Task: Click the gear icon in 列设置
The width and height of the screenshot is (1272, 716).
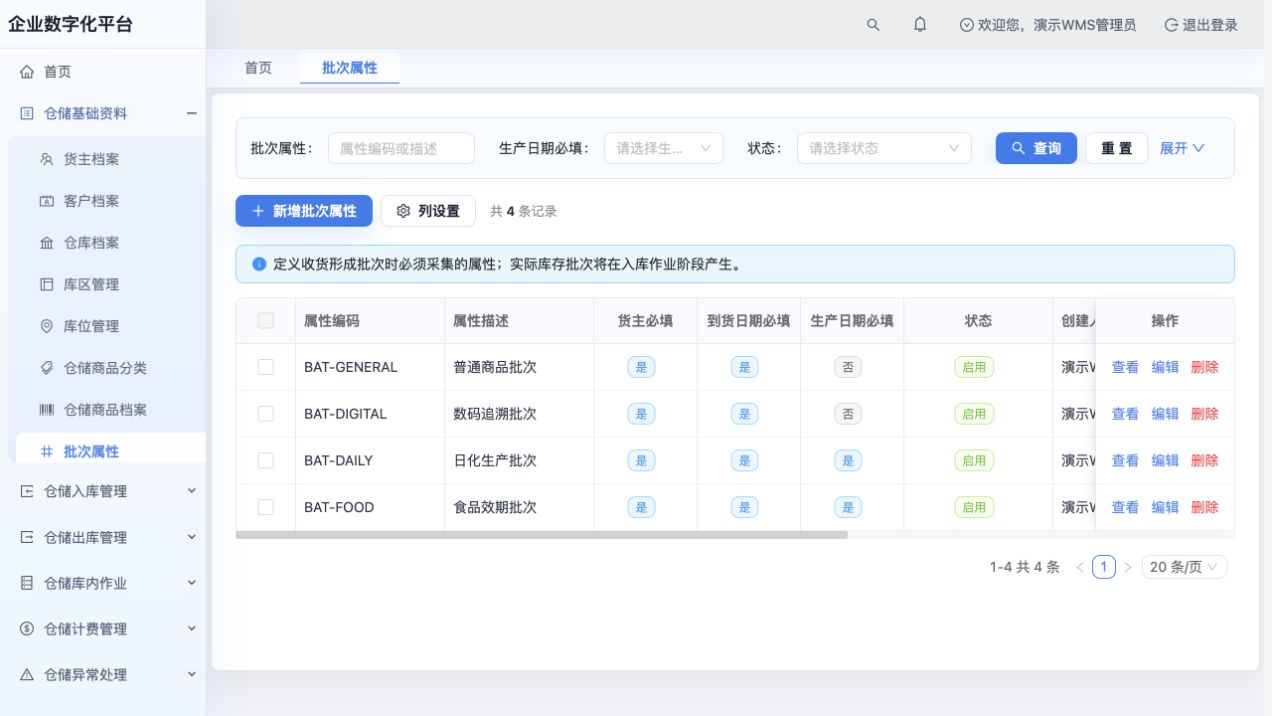Action: (x=404, y=211)
